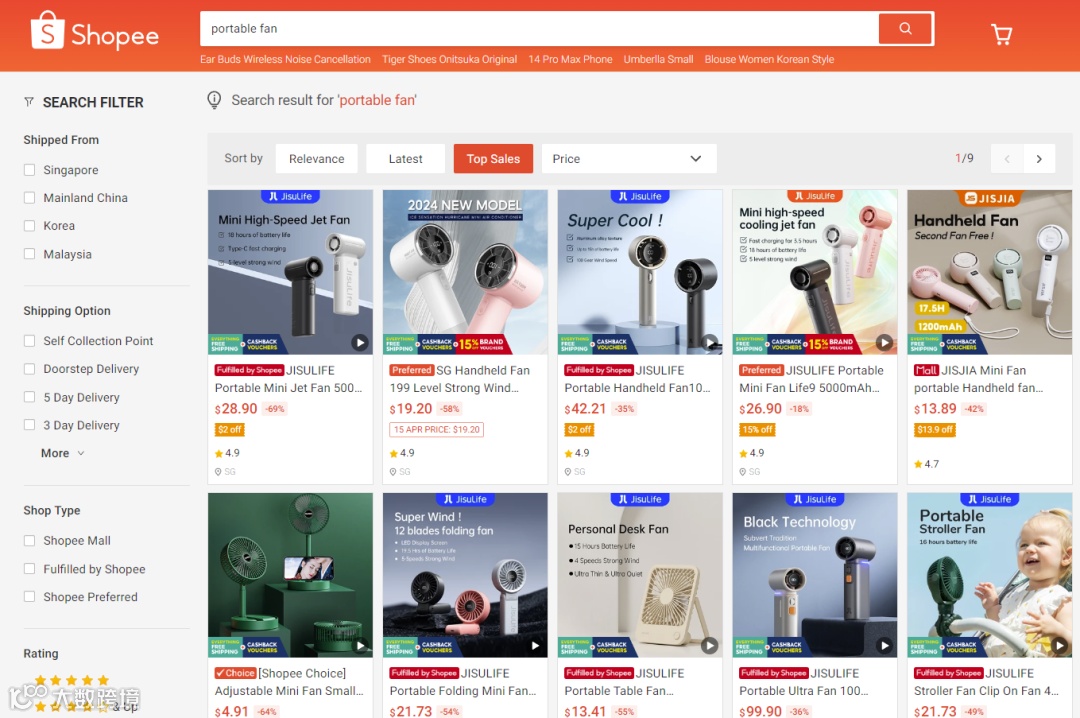Play video on Portable Mini Jet Fan image
Viewport: 1080px width, 718px height.
tap(360, 342)
